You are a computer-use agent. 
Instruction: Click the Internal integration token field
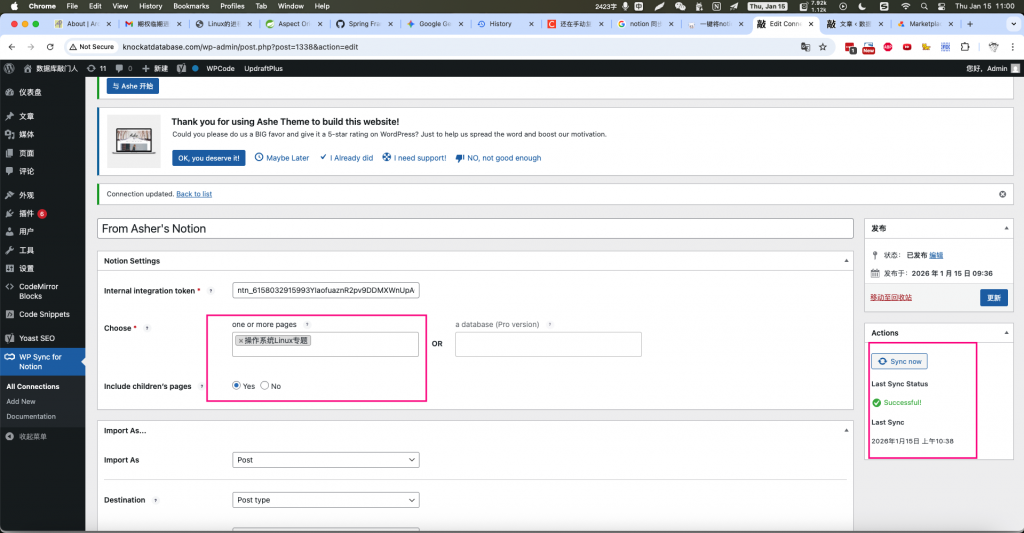click(325, 290)
